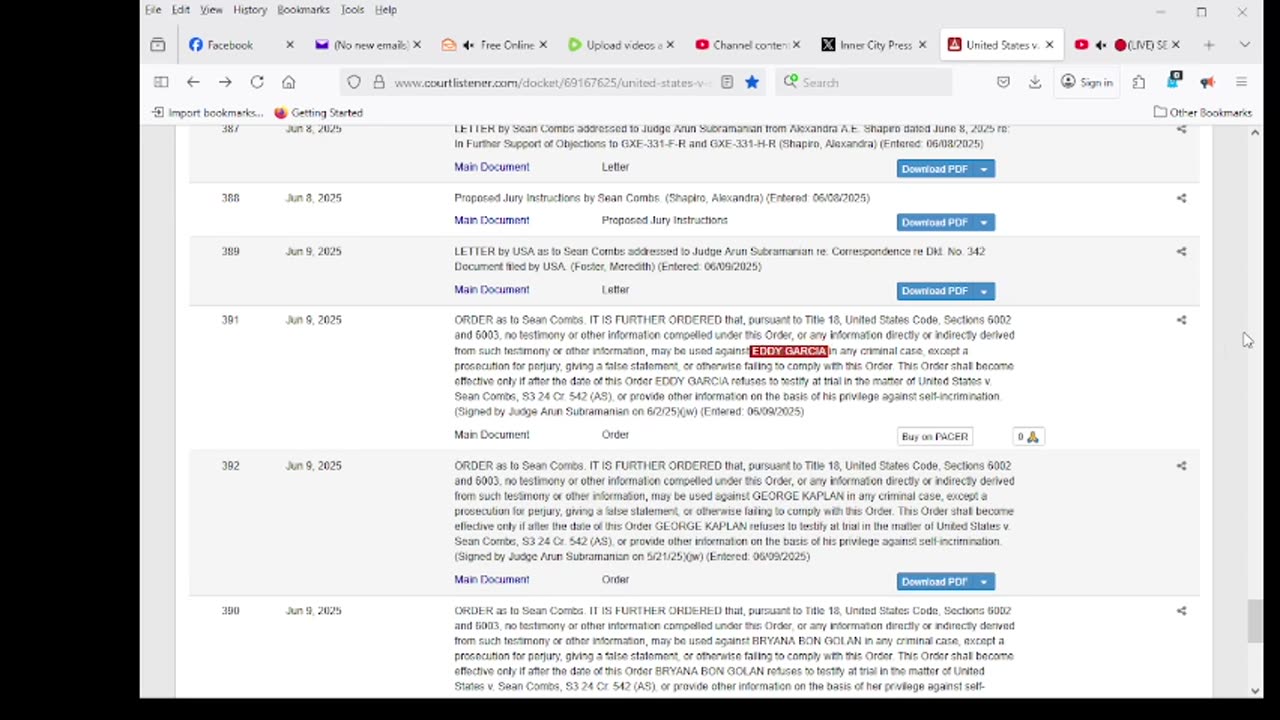This screenshot has width=1280, height=720.
Task: Expand Download PDF dropdown arrow for entry 389
Action: [x=984, y=291]
